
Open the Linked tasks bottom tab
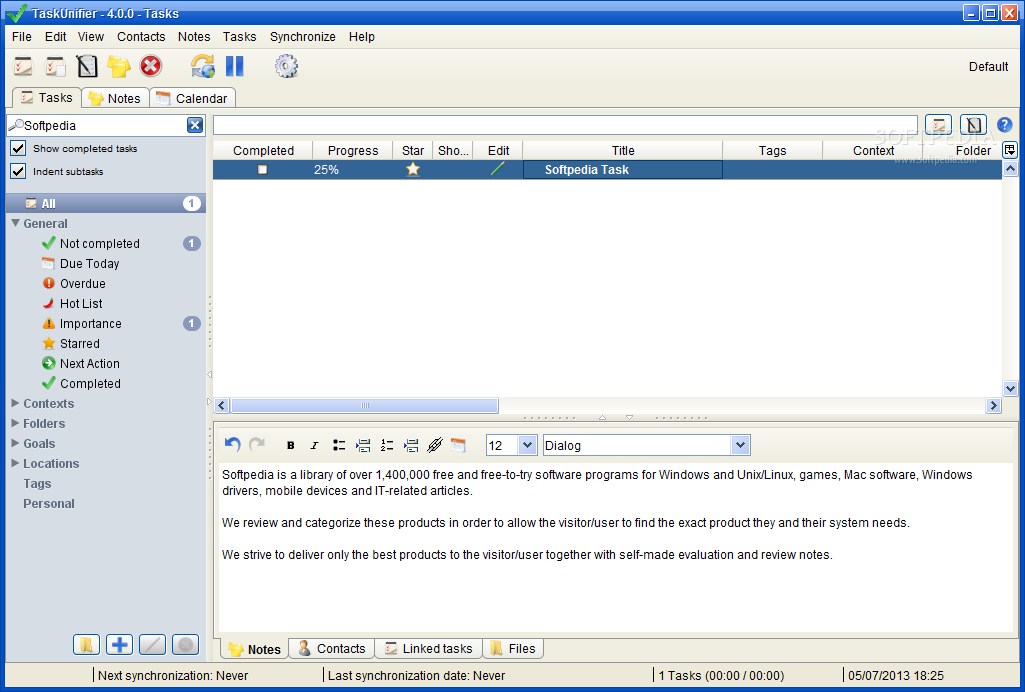pyautogui.click(x=429, y=648)
